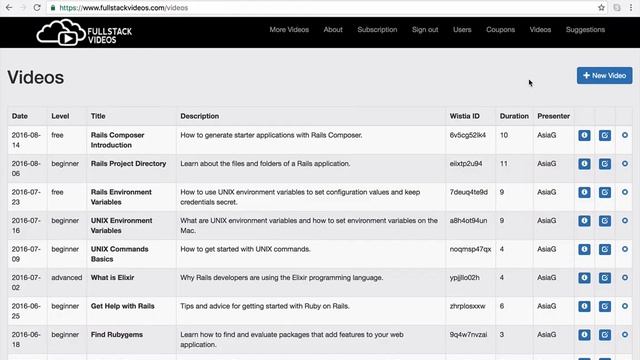Edit the Rails Composer Introduction video
This screenshot has height=360, width=640.
(x=604, y=135)
